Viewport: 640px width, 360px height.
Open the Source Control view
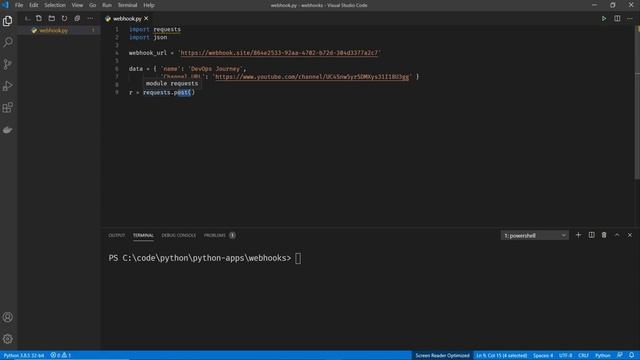click(x=8, y=64)
